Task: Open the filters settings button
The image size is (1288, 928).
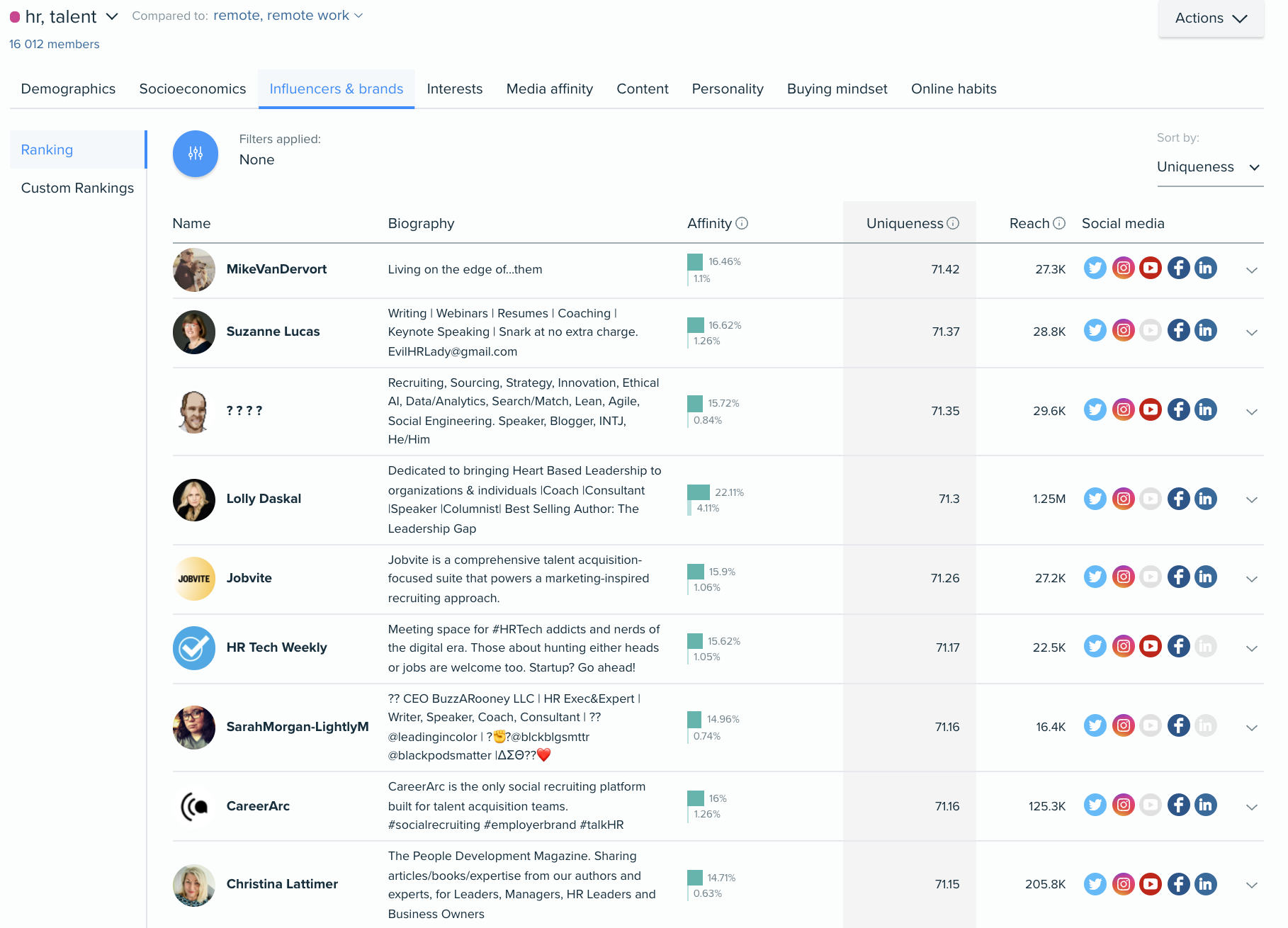Action: pos(196,154)
